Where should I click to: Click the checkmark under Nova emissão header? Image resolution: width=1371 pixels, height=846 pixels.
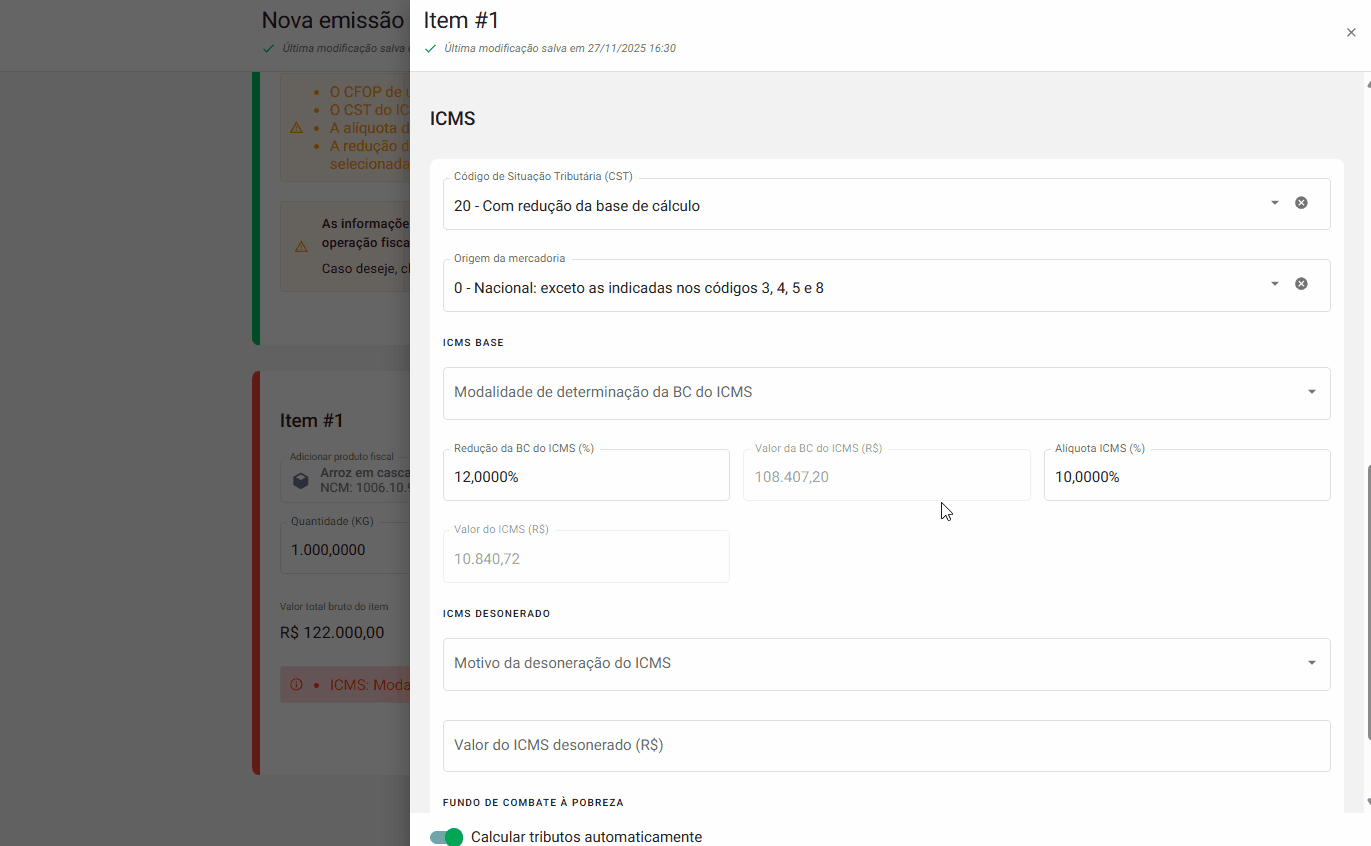(268, 47)
